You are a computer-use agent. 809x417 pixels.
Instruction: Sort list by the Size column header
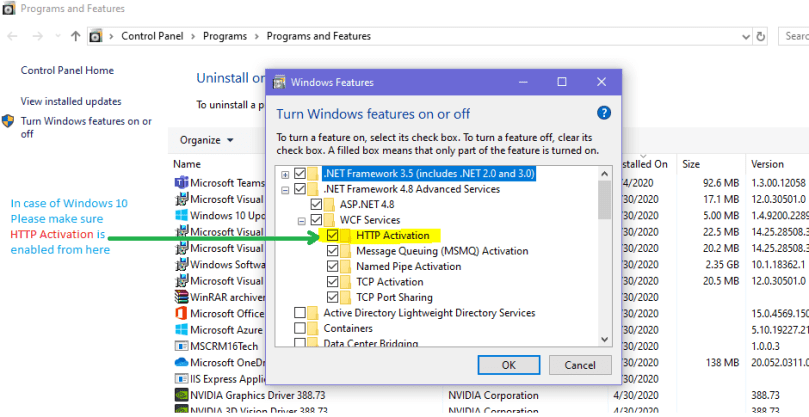692,163
